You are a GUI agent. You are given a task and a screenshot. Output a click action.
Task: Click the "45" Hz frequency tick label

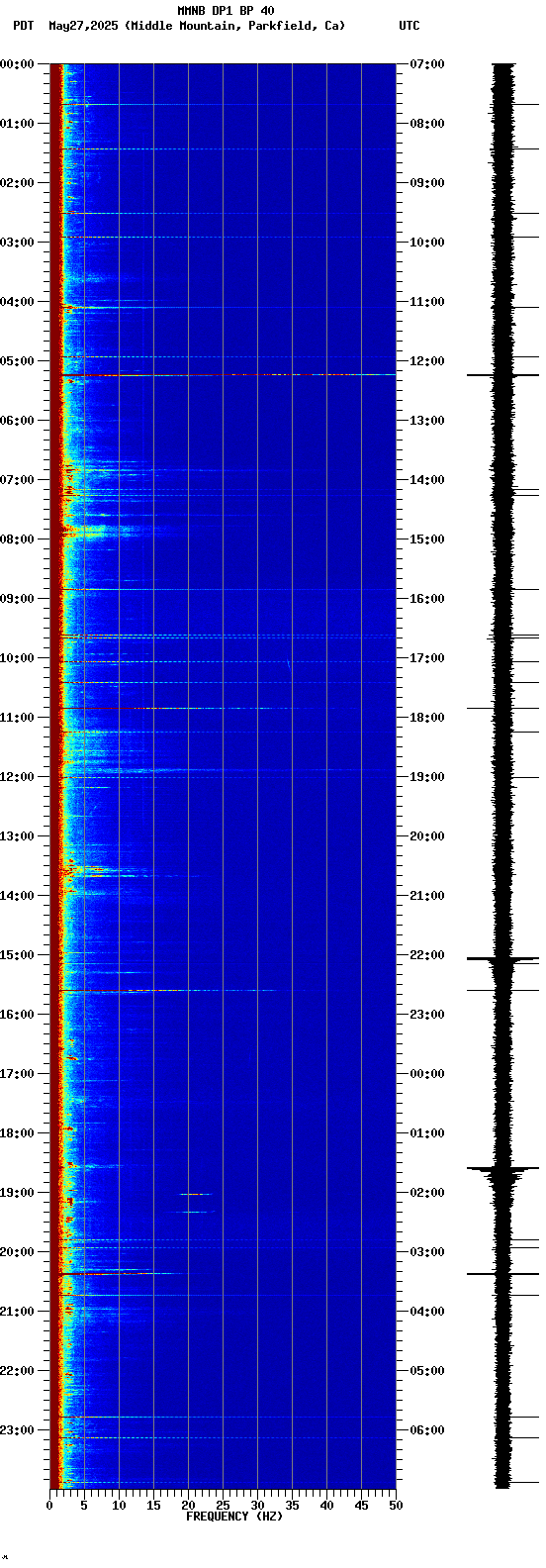coord(361,1506)
